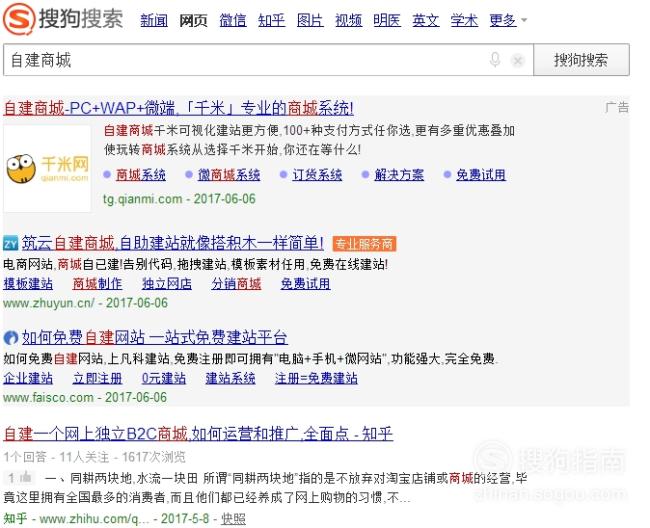Image resolution: width=650 pixels, height=528 pixels.
Task: Open the 企业建站 sublink
Action: coord(28,378)
